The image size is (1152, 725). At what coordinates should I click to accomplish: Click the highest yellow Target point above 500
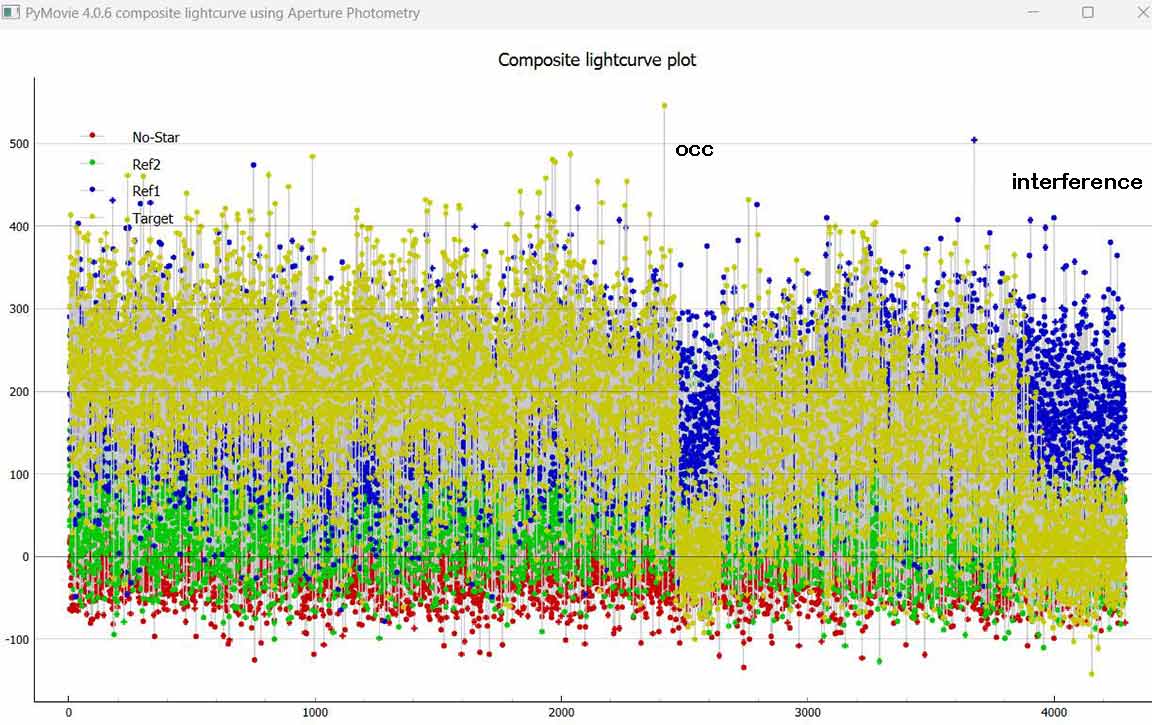664,105
